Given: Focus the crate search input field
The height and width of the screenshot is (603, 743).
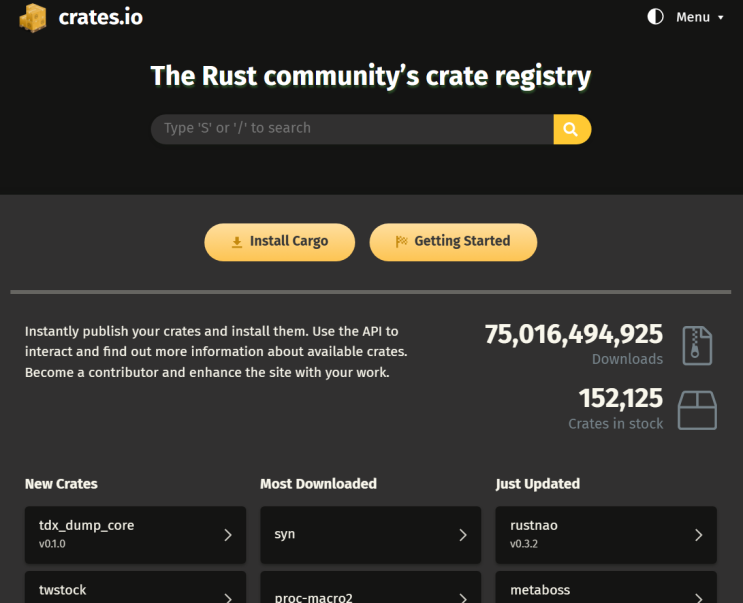Looking at the screenshot, I should click(x=352, y=129).
